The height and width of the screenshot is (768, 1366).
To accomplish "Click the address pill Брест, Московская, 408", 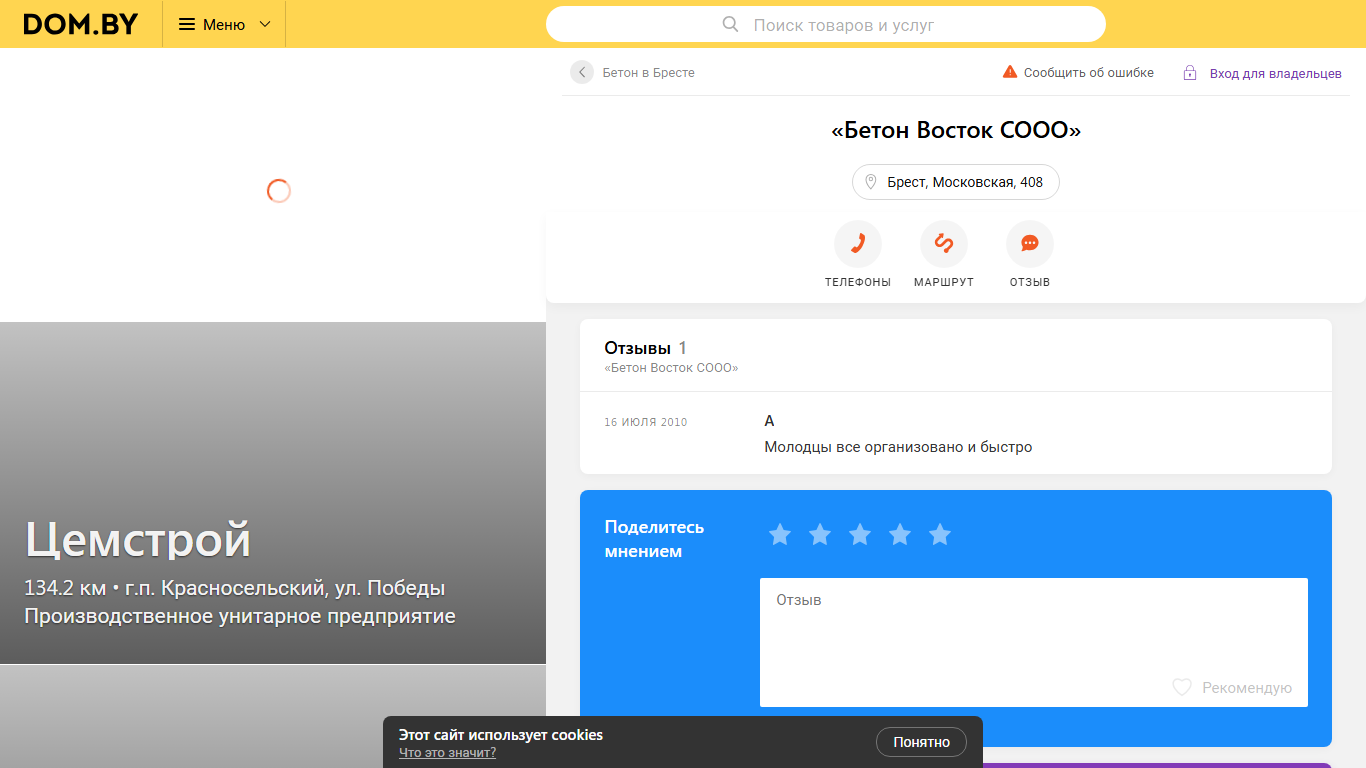I will pyautogui.click(x=956, y=182).
